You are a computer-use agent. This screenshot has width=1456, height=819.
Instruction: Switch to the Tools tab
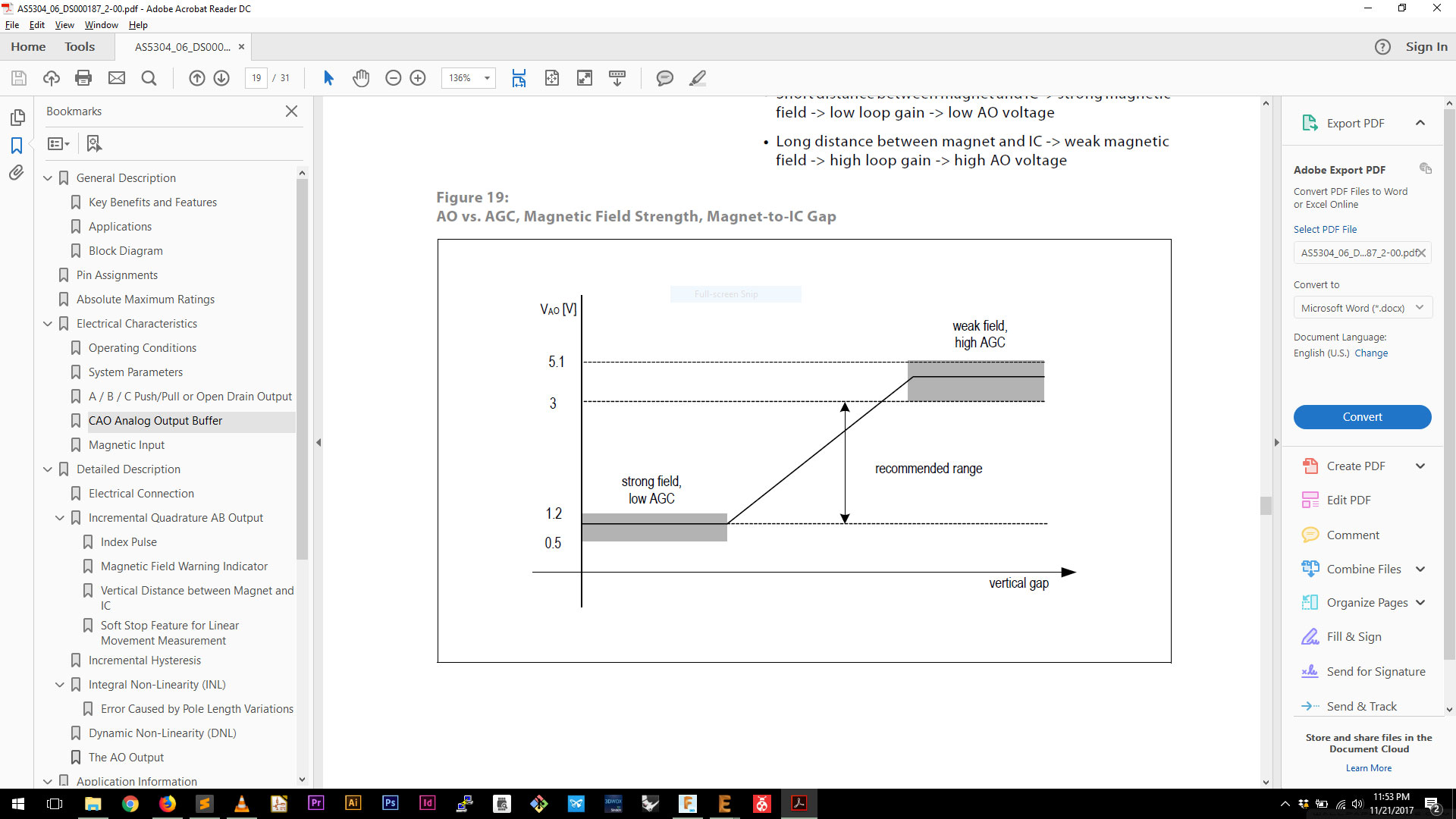coord(80,47)
